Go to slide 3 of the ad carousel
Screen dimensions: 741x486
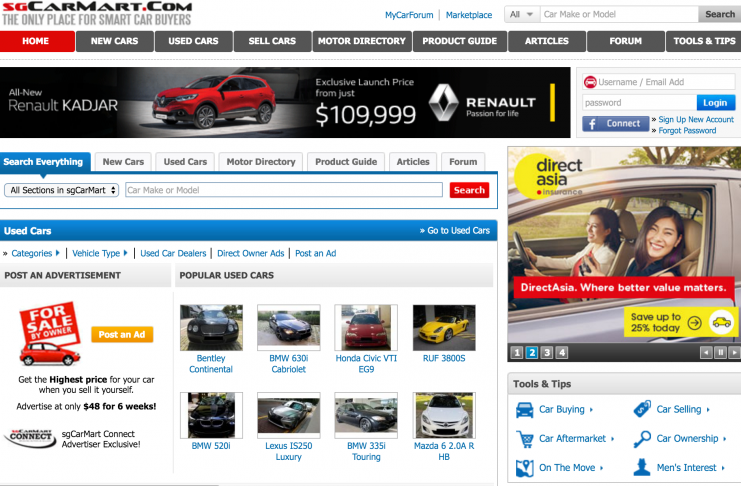coord(547,353)
